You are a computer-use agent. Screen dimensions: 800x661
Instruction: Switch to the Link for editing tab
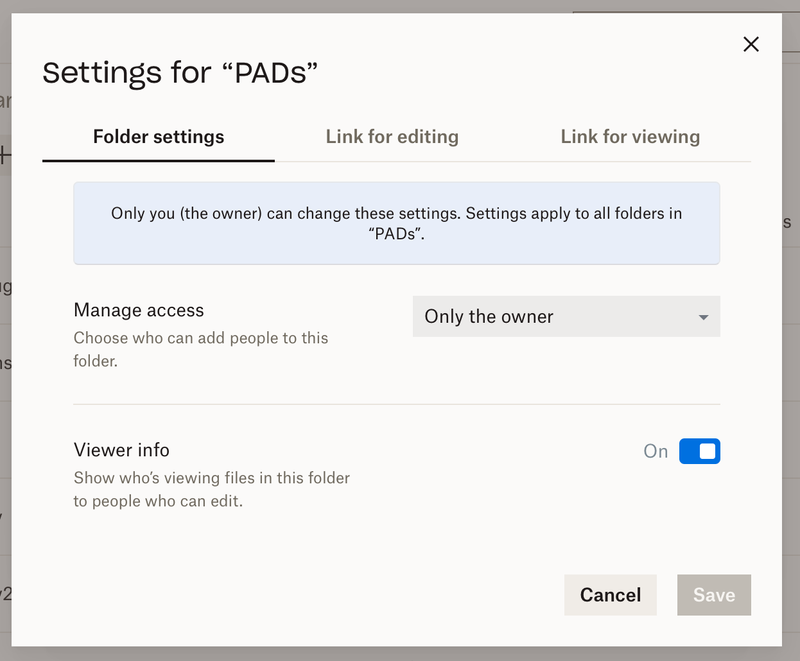392,137
